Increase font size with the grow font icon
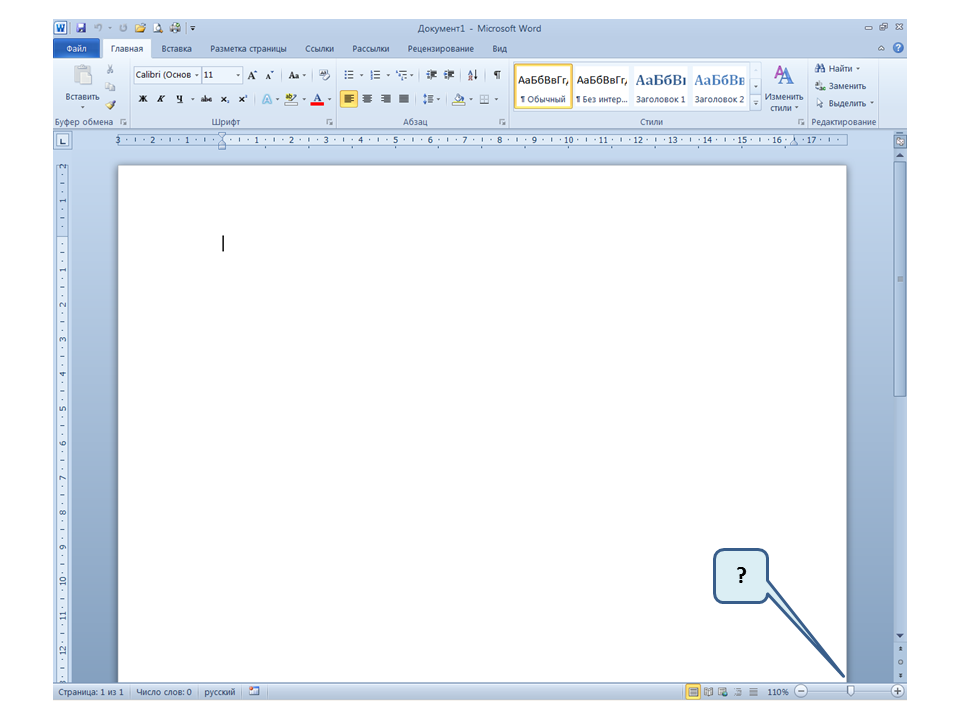 [252, 75]
